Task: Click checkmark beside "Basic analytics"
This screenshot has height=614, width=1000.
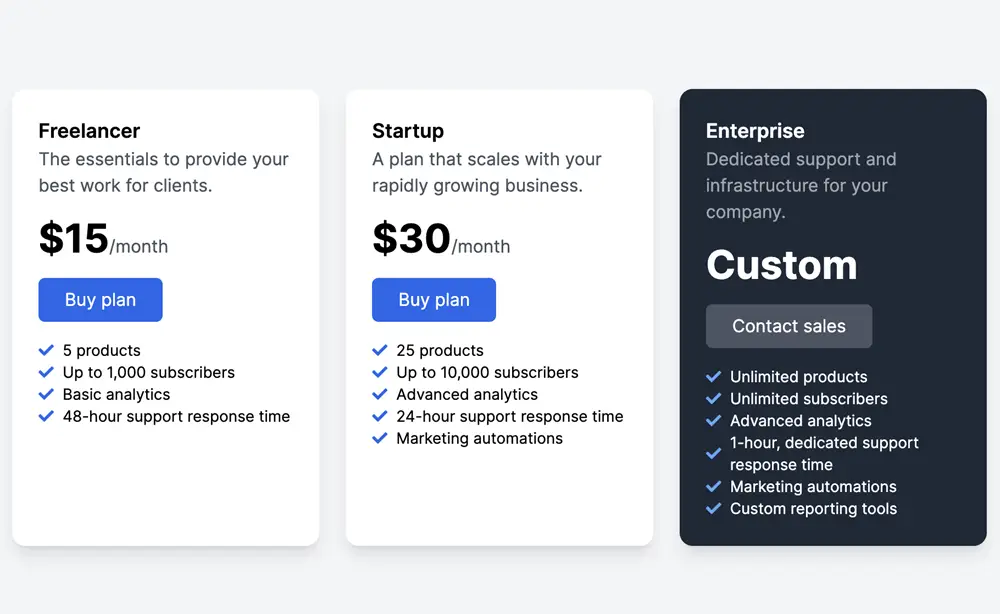Action: click(46, 394)
